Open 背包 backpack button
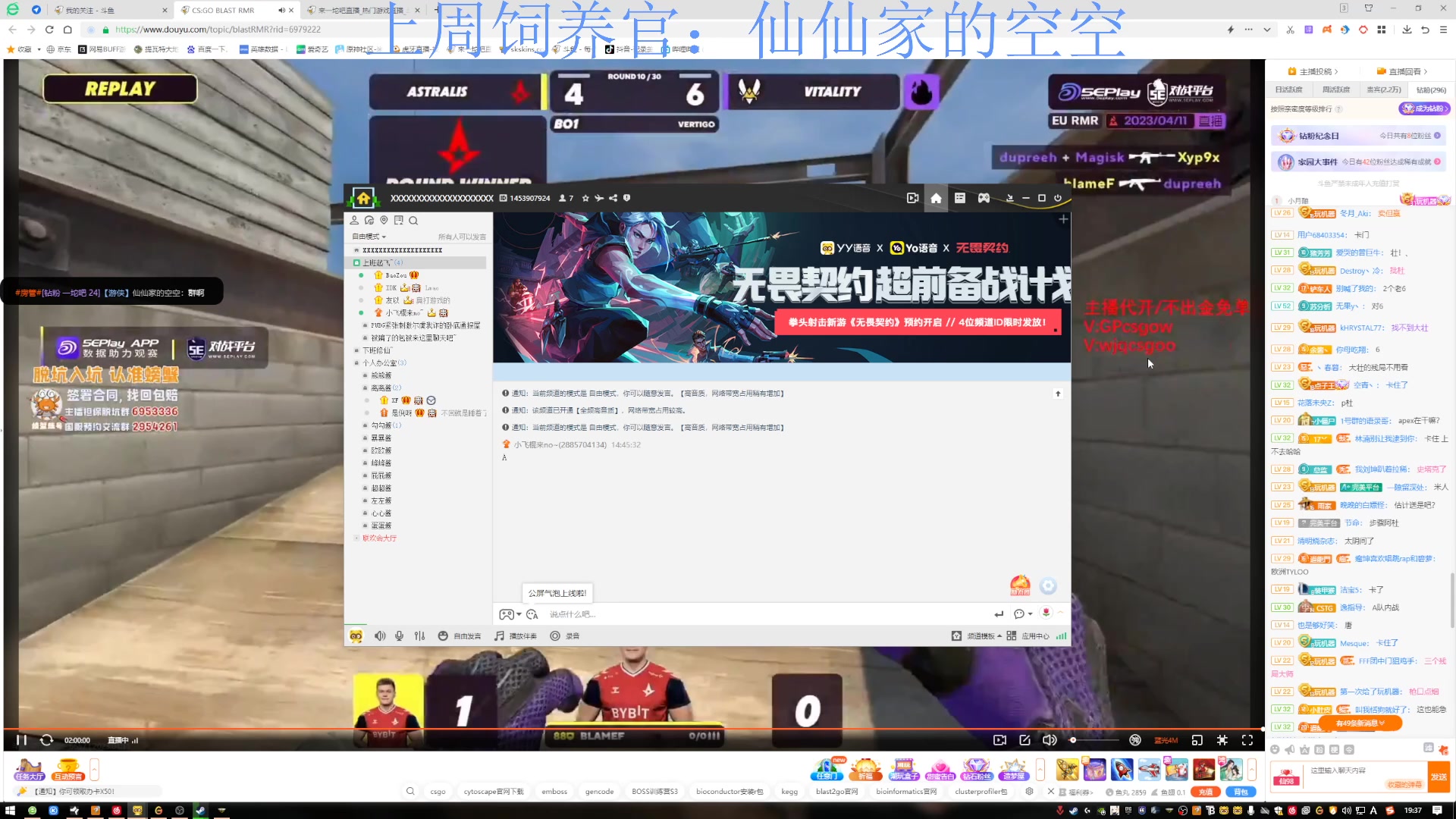Viewport: 1456px width, 819px height. tap(1241, 792)
